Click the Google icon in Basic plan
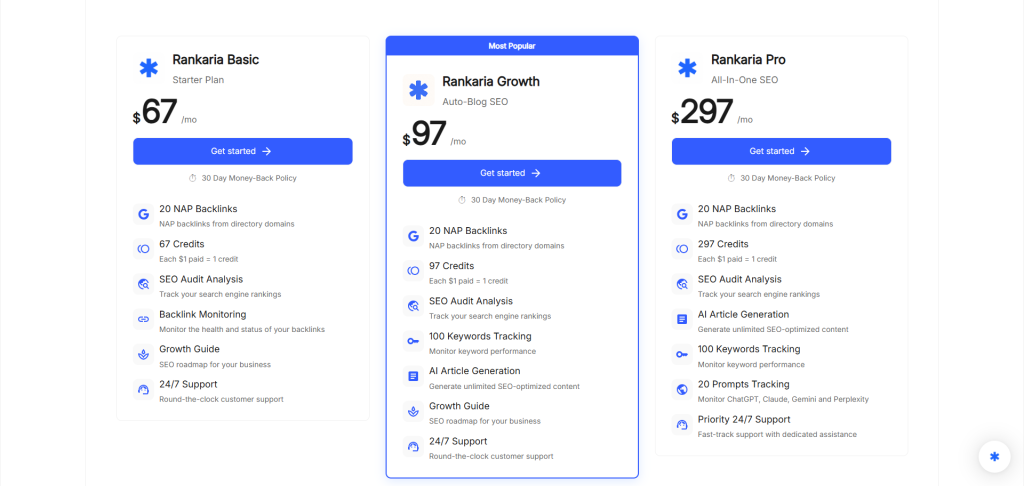Screen dimensions: 1024x486 point(144,214)
